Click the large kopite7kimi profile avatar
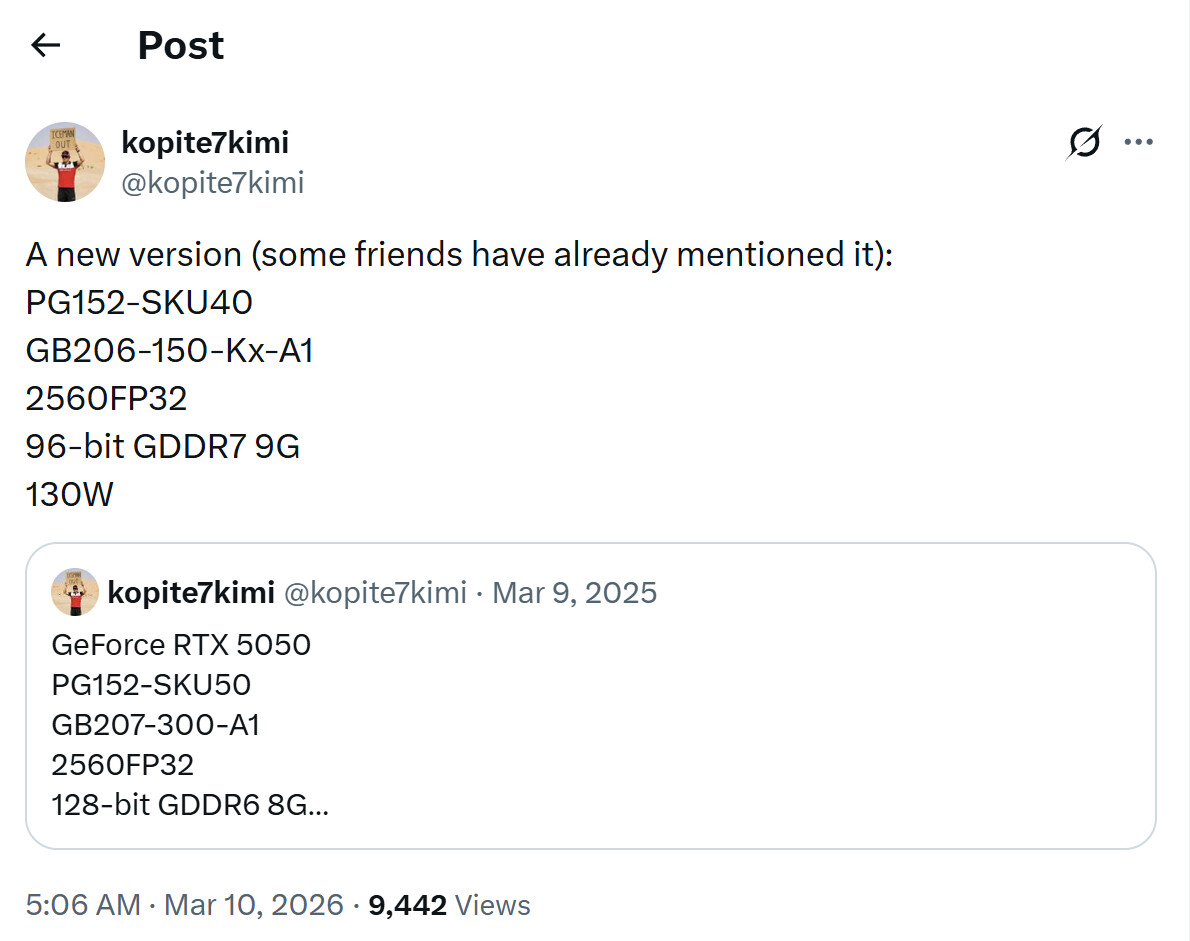 pyautogui.click(x=65, y=162)
